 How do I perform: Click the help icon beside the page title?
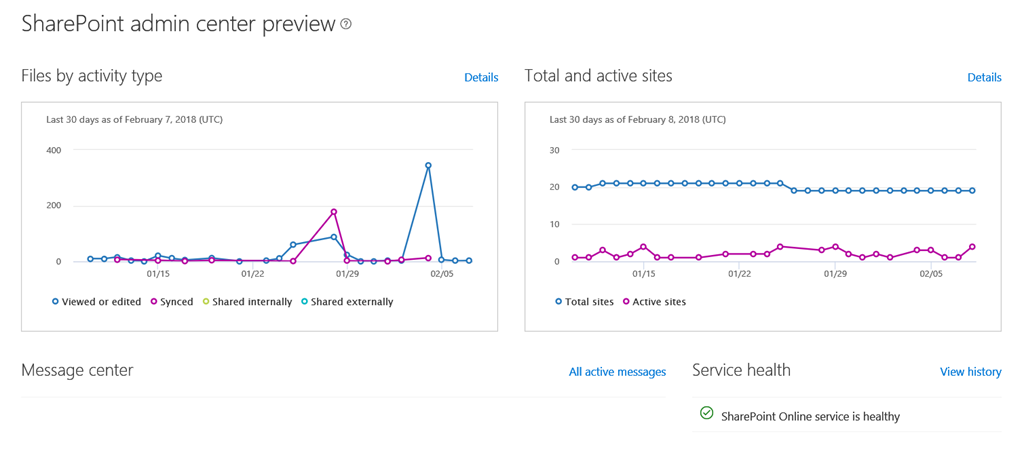coord(346,25)
